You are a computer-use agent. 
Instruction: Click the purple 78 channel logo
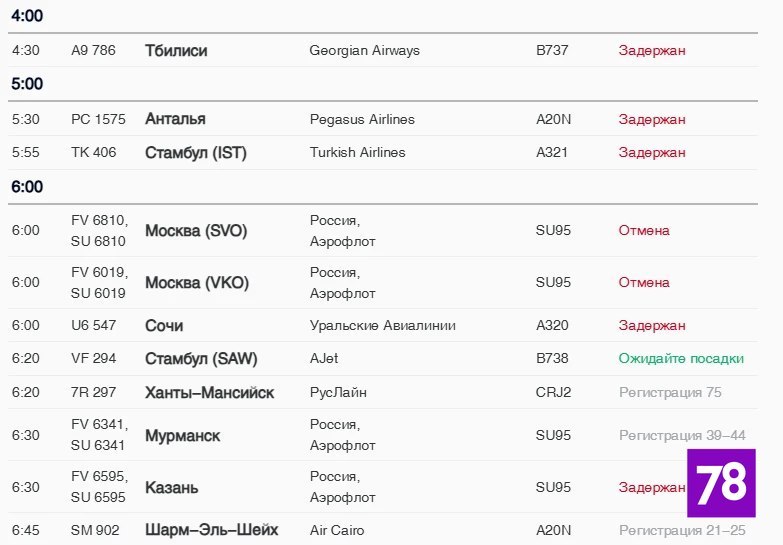click(721, 483)
